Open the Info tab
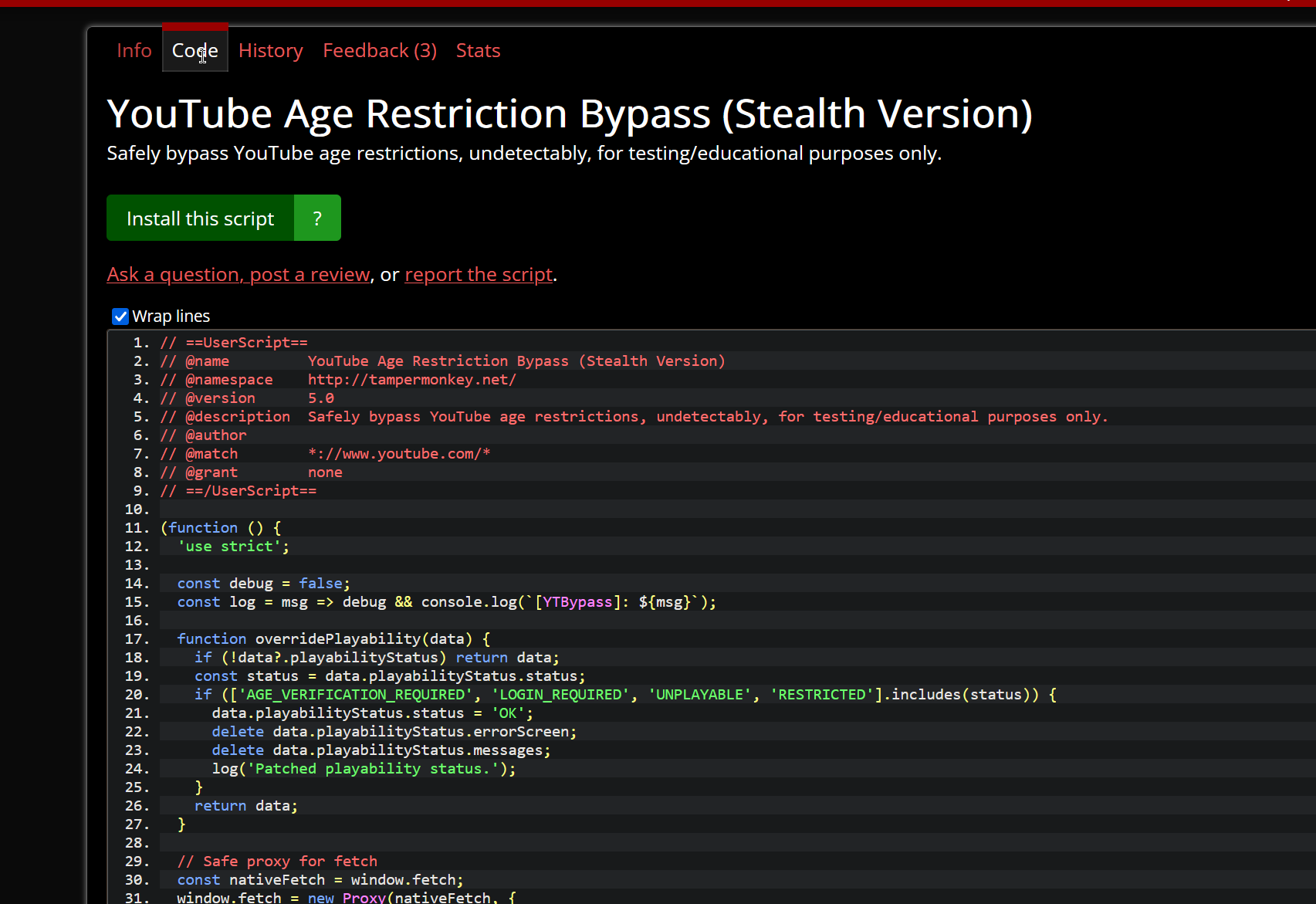The height and width of the screenshot is (904, 1316). (134, 50)
